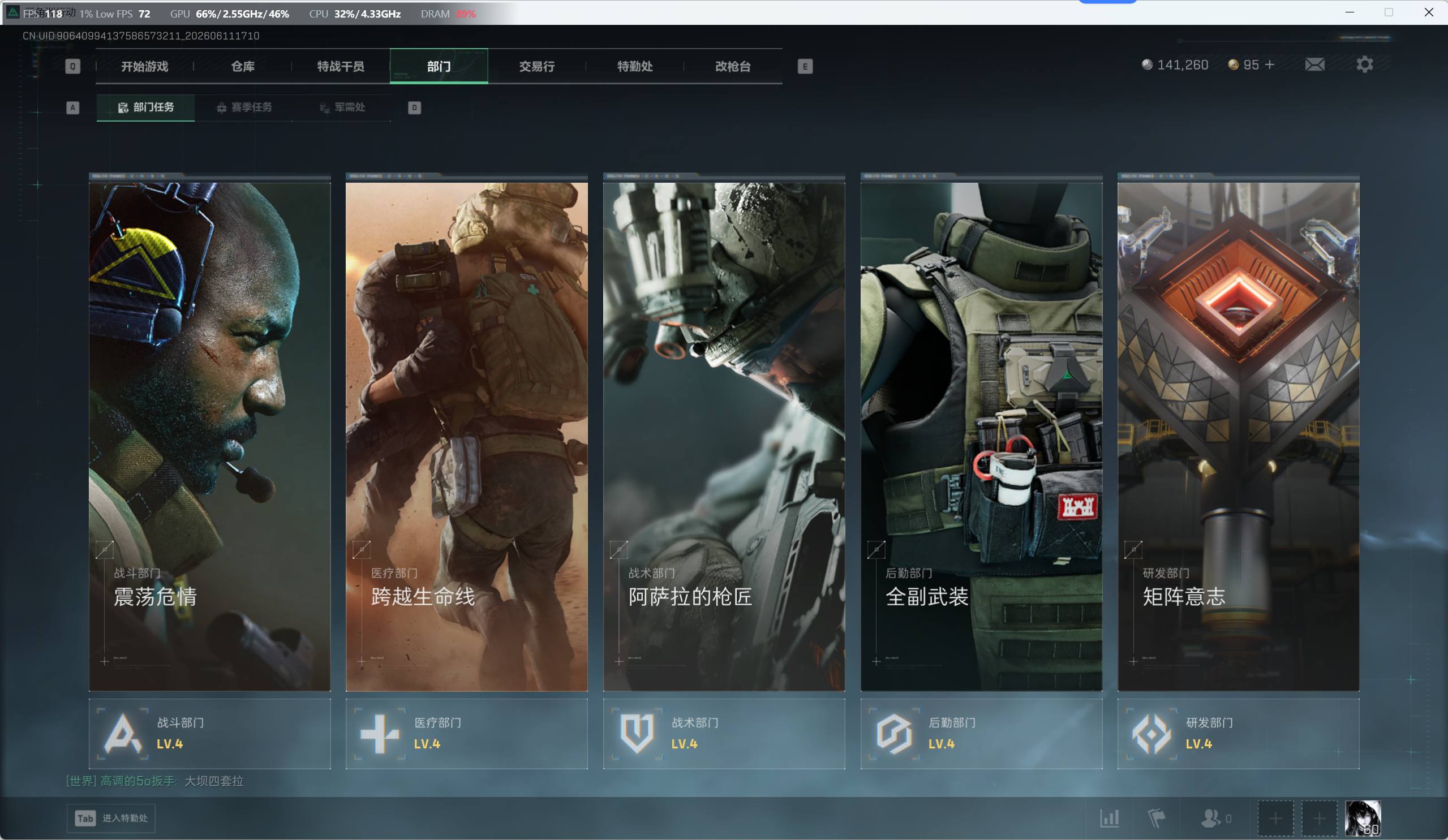
Task: Switch to the 赛季任务 sub-tab
Action: coord(244,107)
